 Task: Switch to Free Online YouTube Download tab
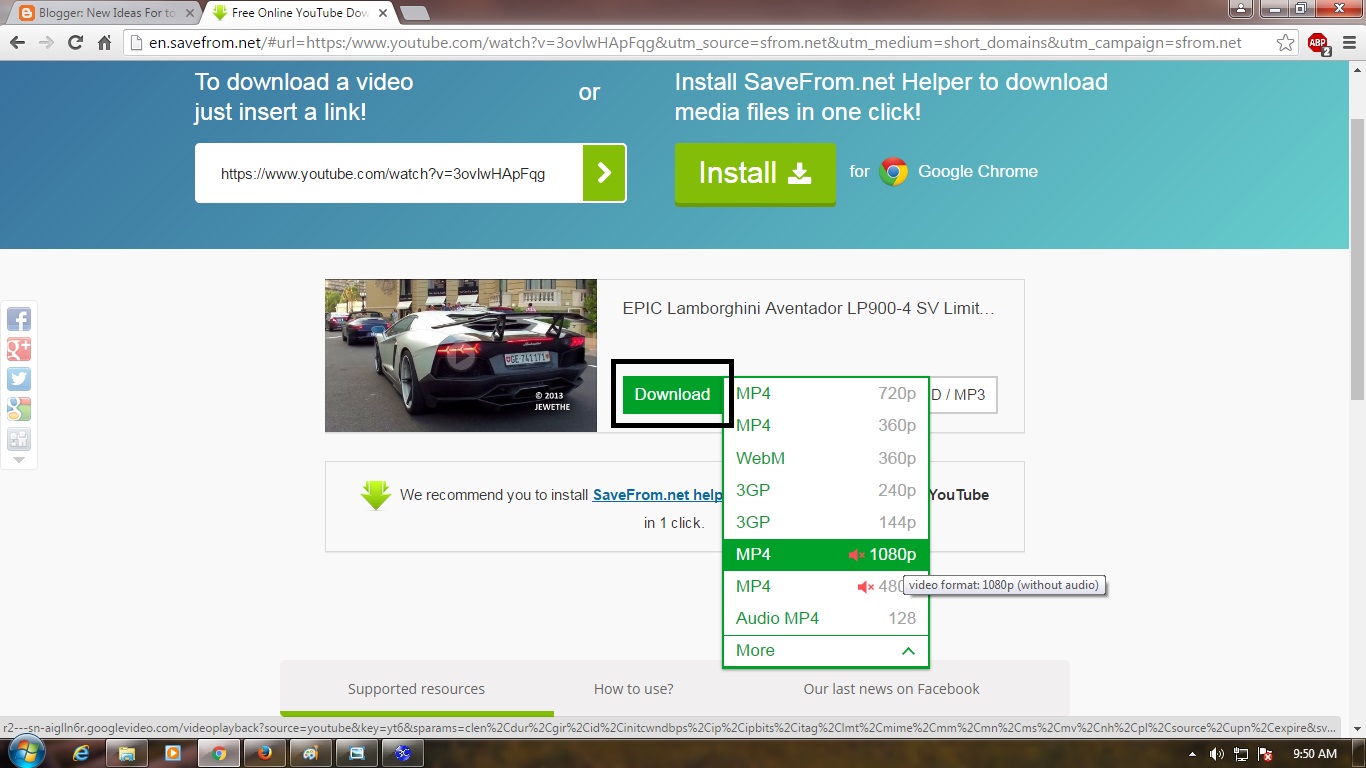click(297, 13)
